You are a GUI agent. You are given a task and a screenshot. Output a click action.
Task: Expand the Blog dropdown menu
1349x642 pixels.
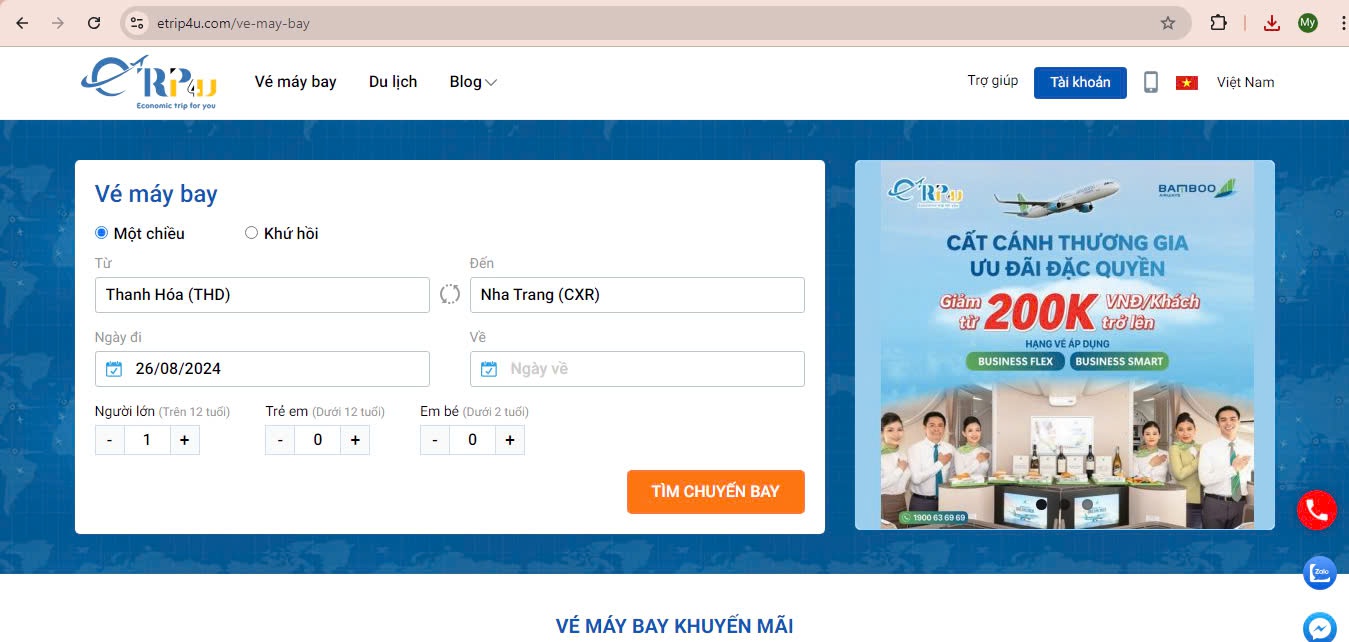pos(473,82)
